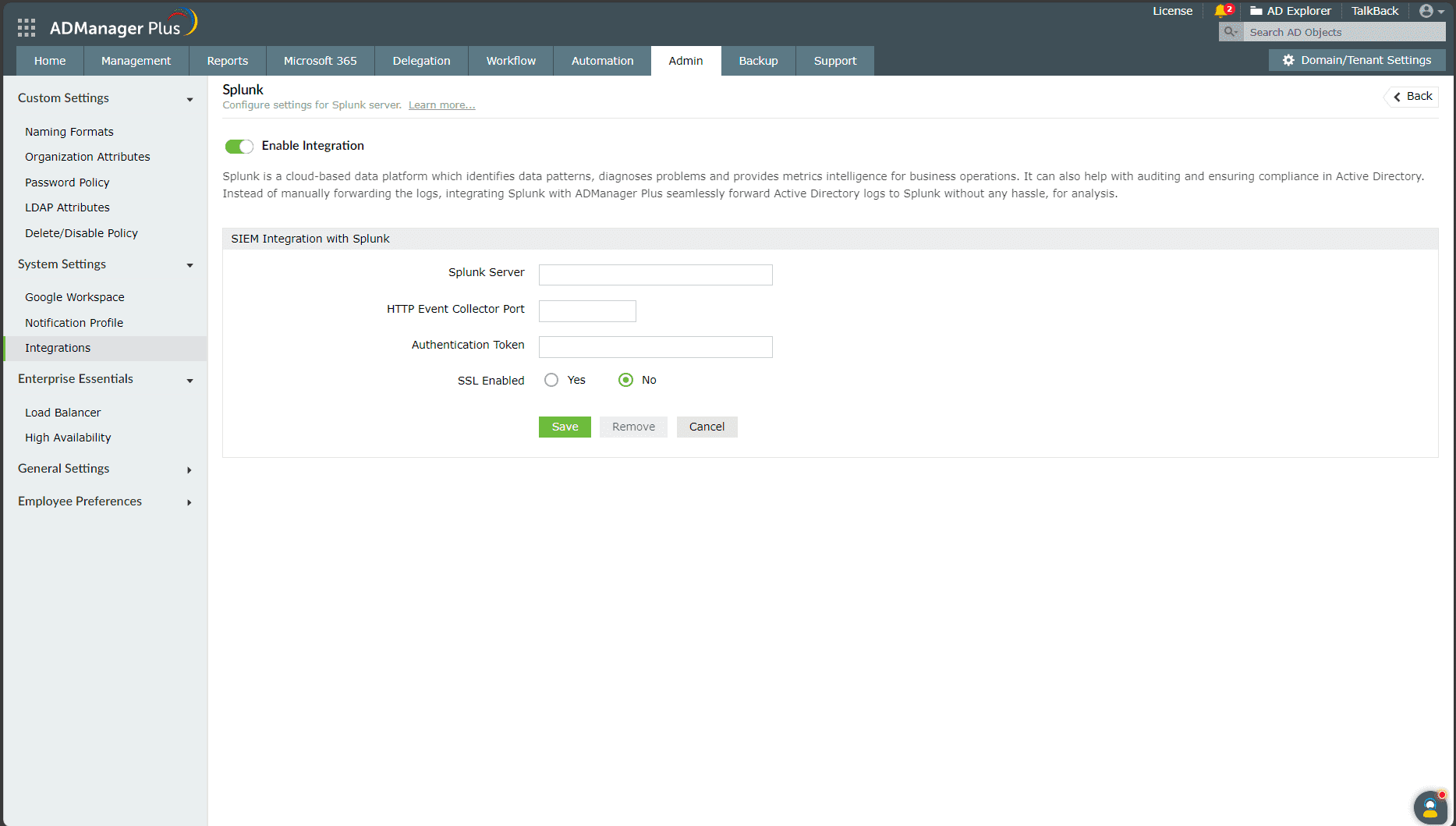The width and height of the screenshot is (1456, 826).
Task: Select No for SSL Enabled
Action: tap(625, 380)
